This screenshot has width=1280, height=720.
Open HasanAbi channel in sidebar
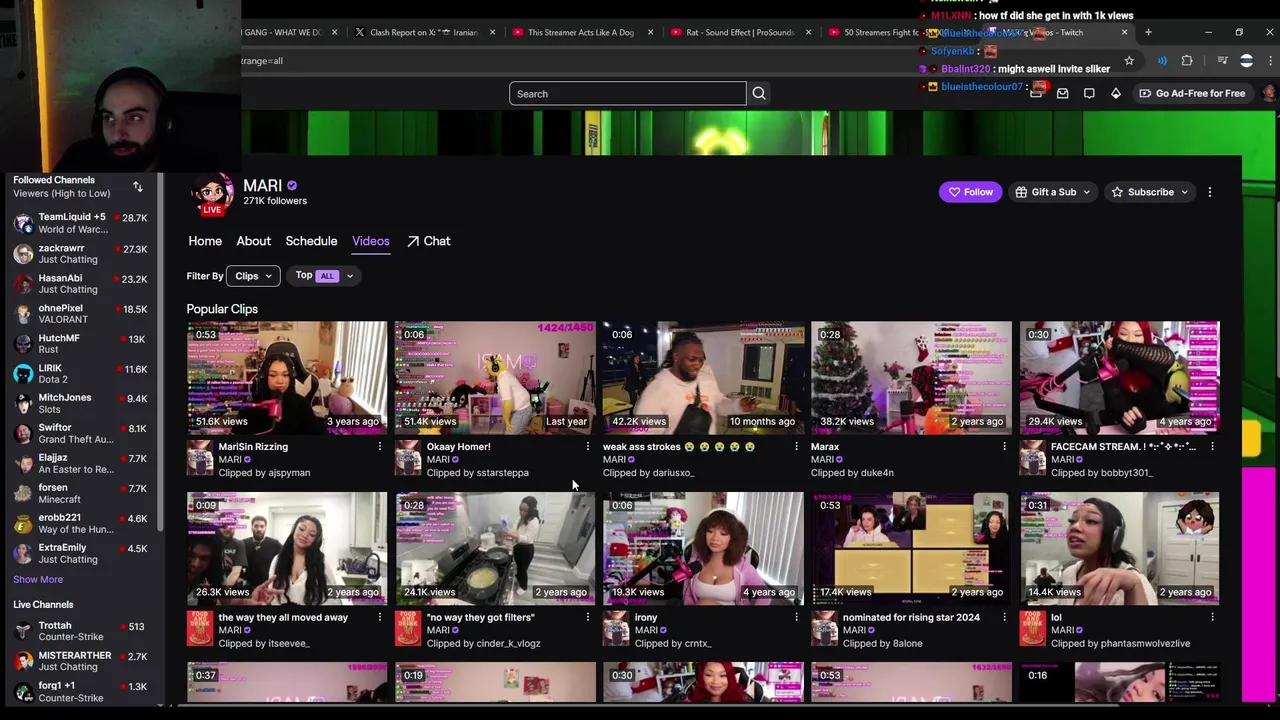pyautogui.click(x=80, y=284)
